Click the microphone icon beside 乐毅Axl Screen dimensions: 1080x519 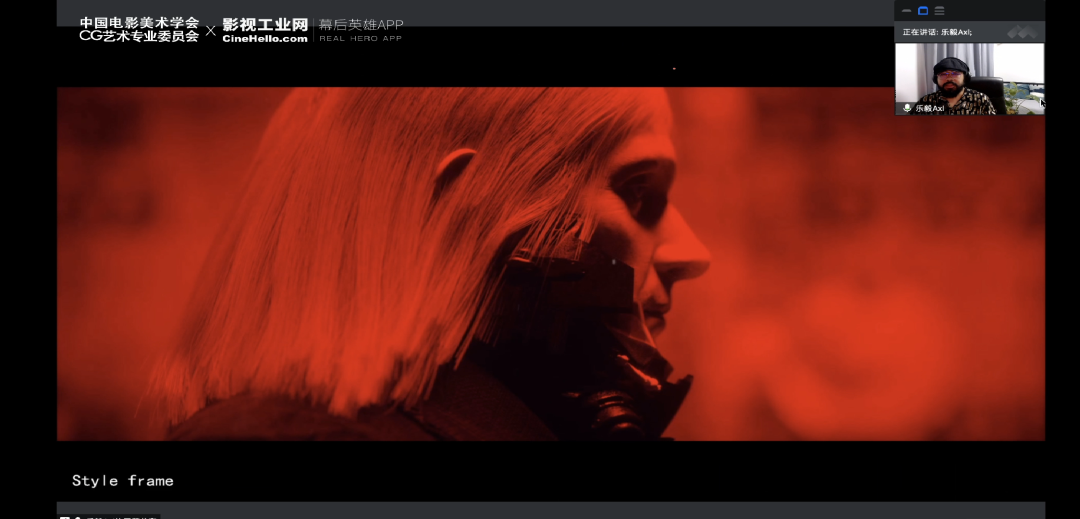(x=907, y=108)
